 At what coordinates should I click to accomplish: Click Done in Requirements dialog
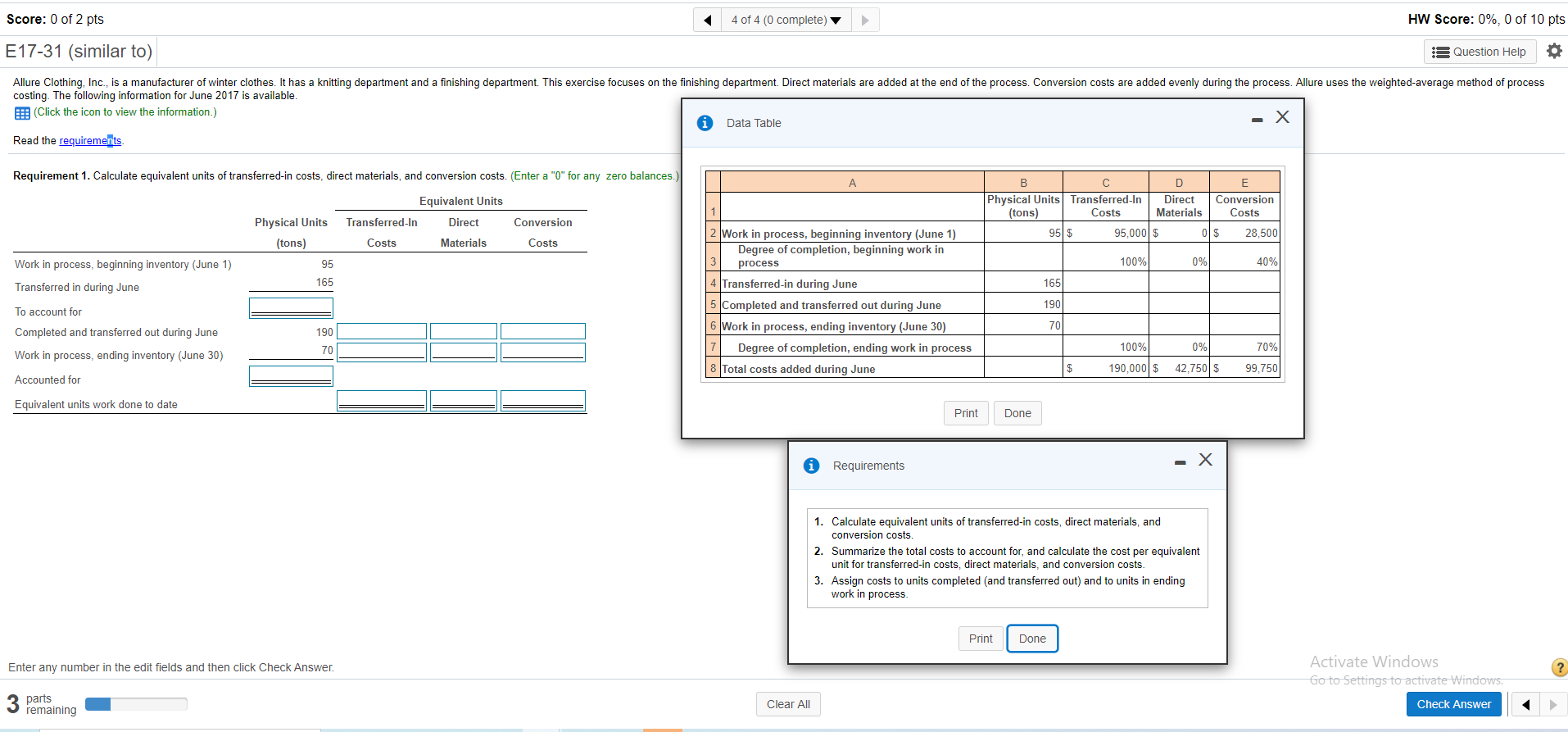point(1032,639)
